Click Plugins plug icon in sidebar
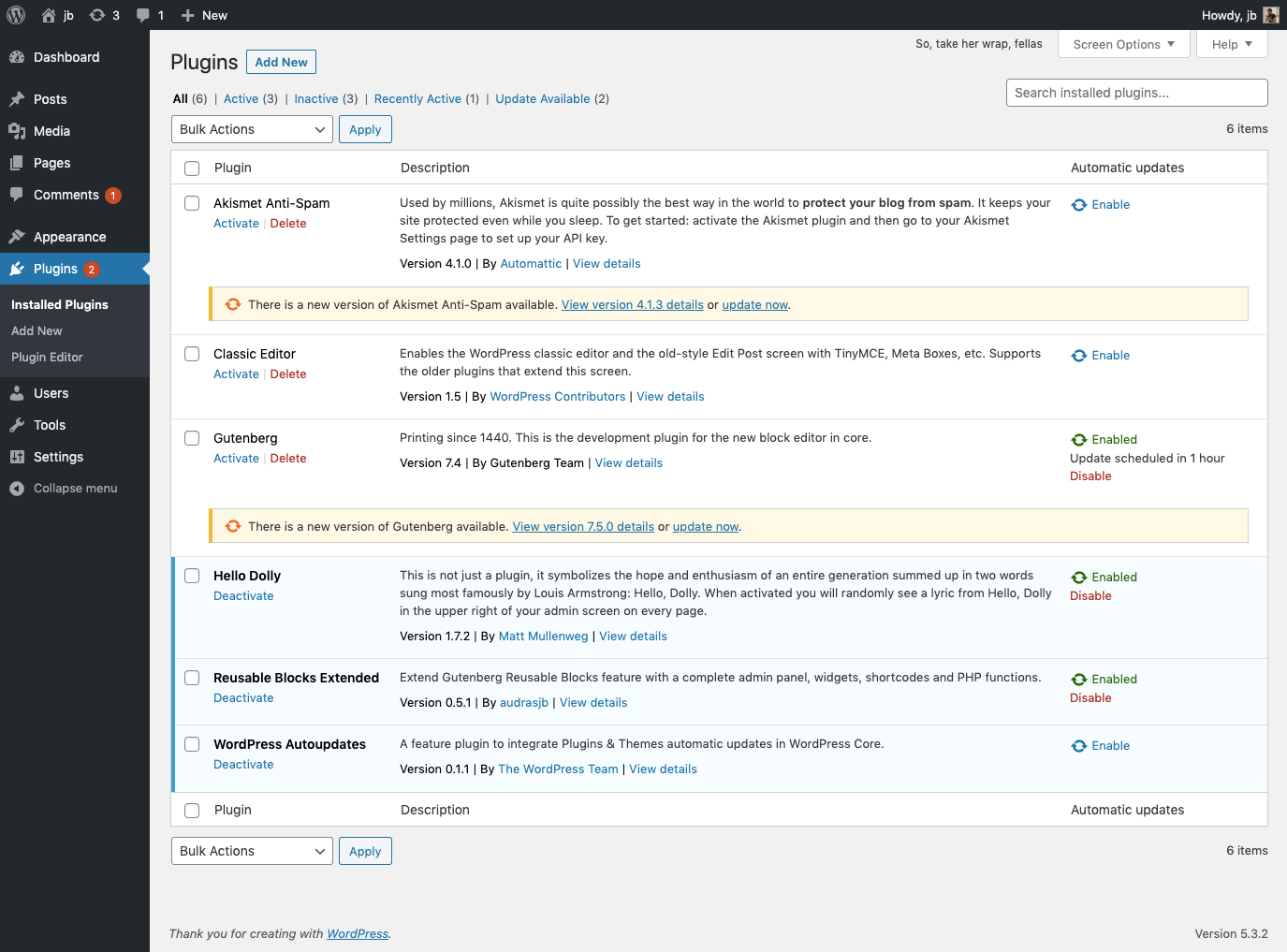Screen dimensions: 1287x952 coord(17,269)
